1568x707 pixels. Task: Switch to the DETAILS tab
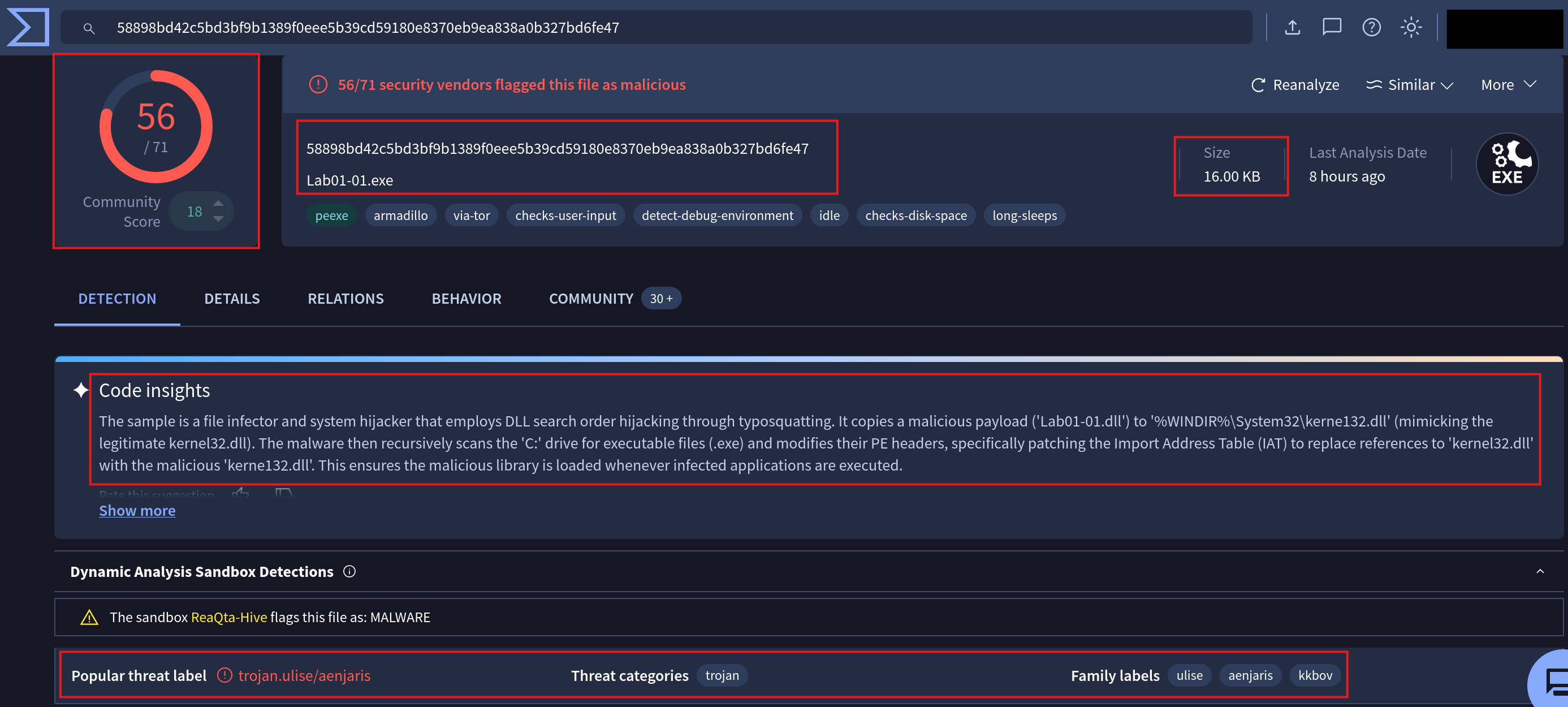tap(232, 299)
